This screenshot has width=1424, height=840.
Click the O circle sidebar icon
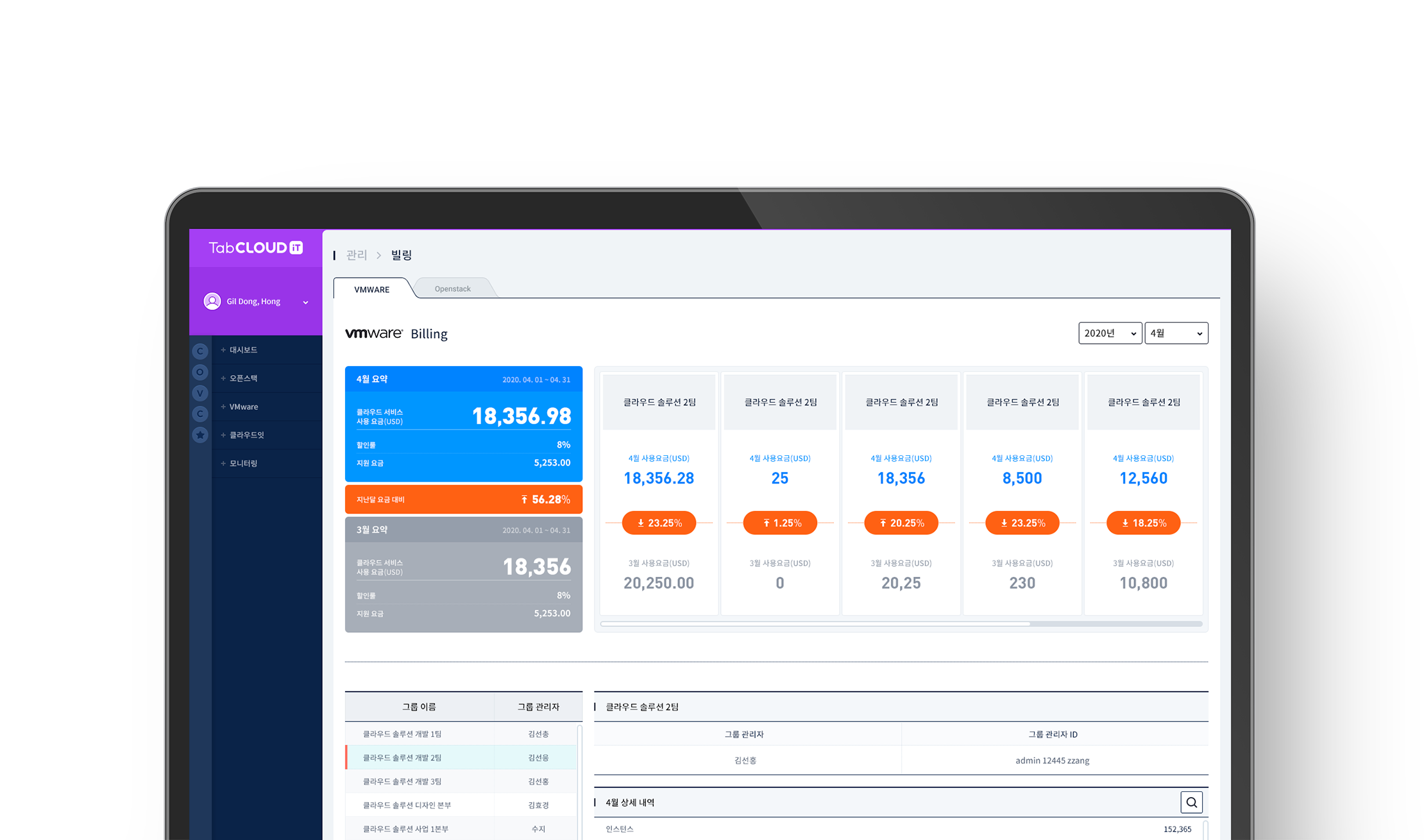[x=200, y=372]
